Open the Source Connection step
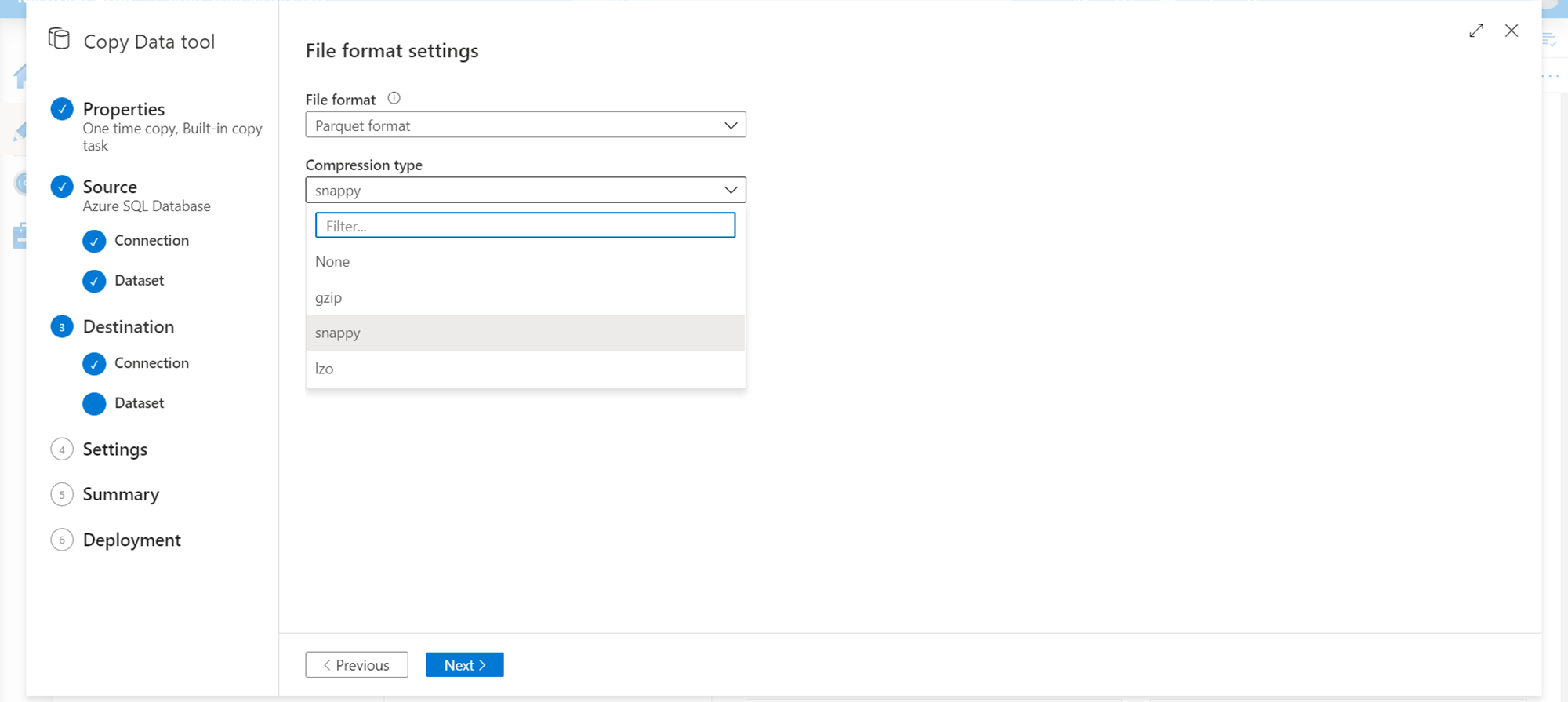Viewport: 1568px width, 702px height. tap(151, 241)
